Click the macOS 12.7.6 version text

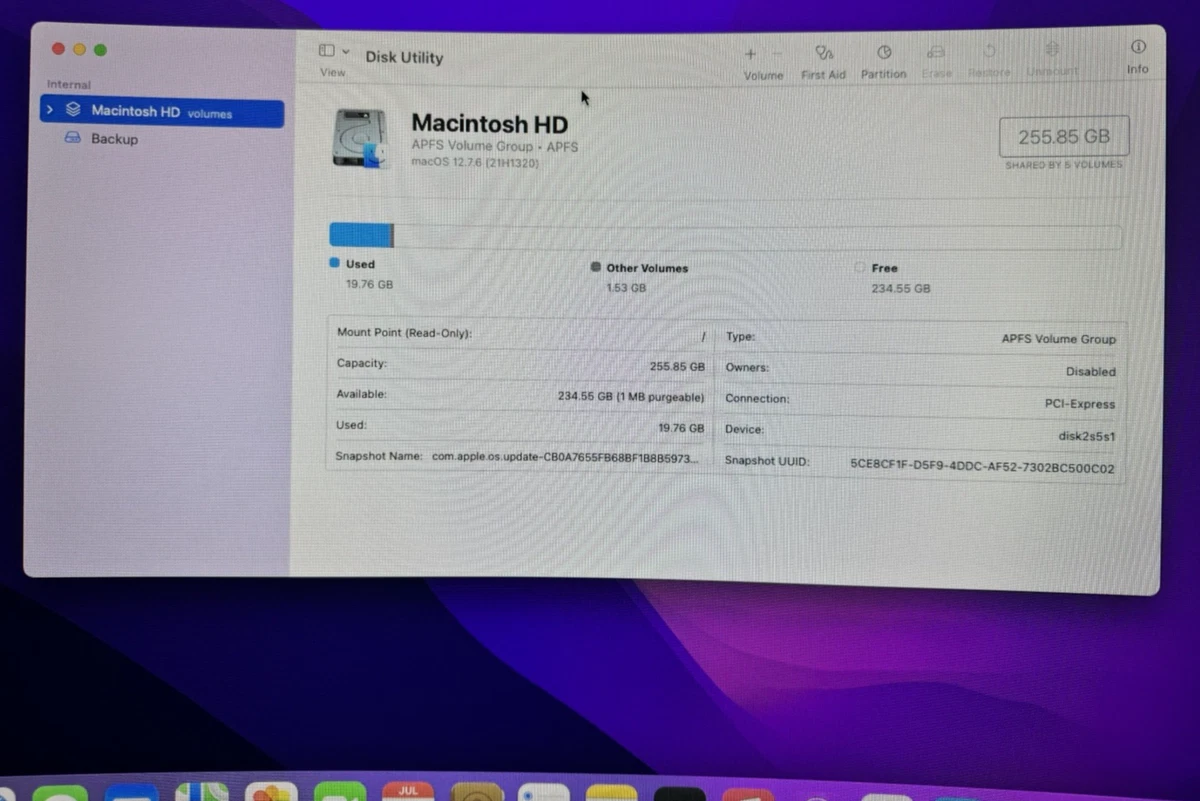pos(475,162)
